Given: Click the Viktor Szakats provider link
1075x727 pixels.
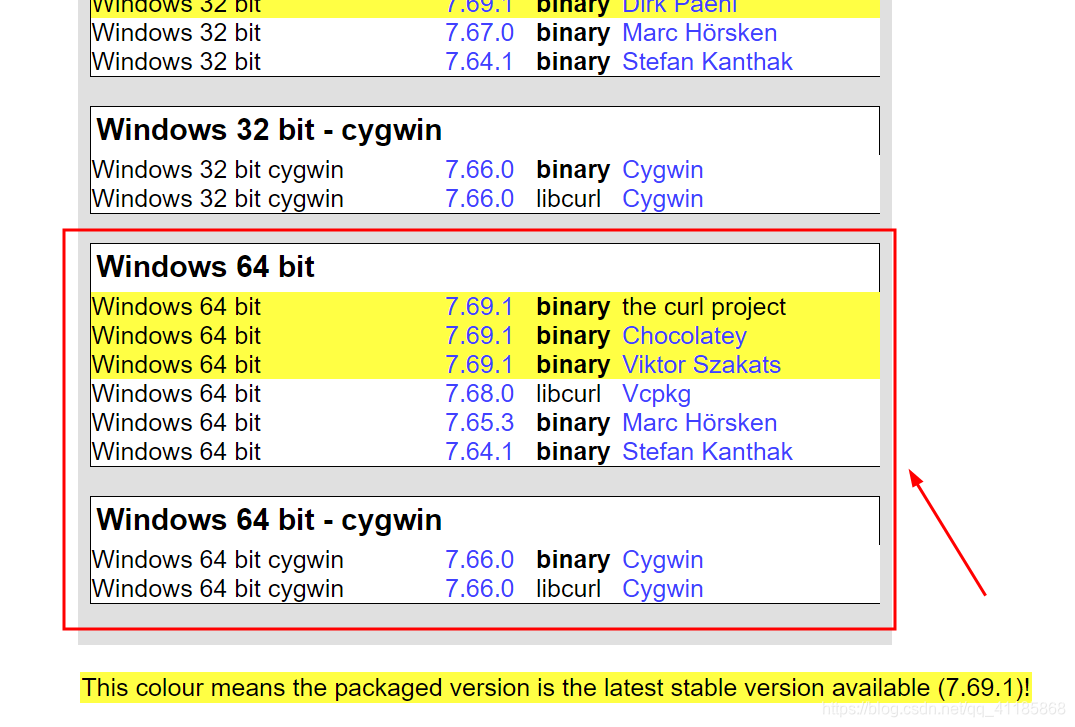Looking at the screenshot, I should (701, 364).
